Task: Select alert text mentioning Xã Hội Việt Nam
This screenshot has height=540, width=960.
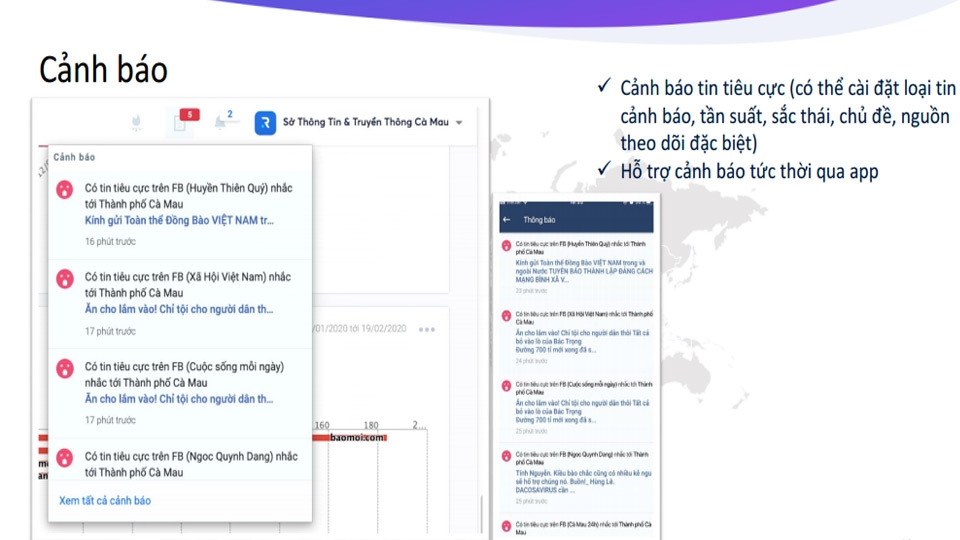Action: (x=188, y=285)
